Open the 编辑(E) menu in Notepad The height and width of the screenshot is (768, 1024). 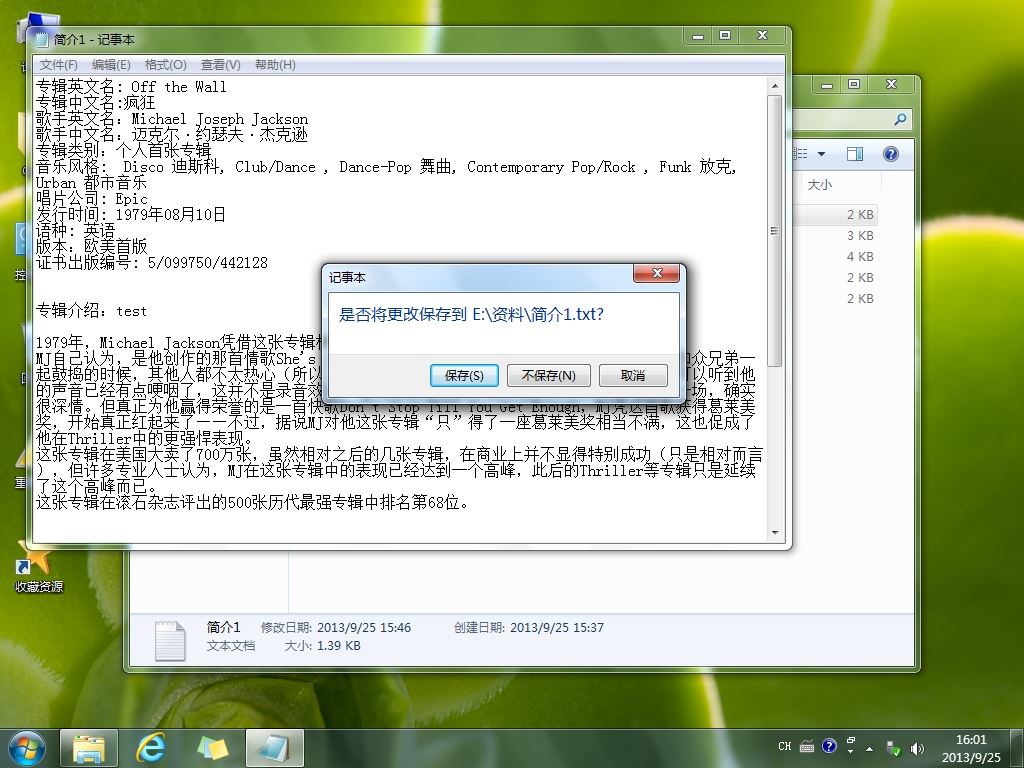pos(111,65)
